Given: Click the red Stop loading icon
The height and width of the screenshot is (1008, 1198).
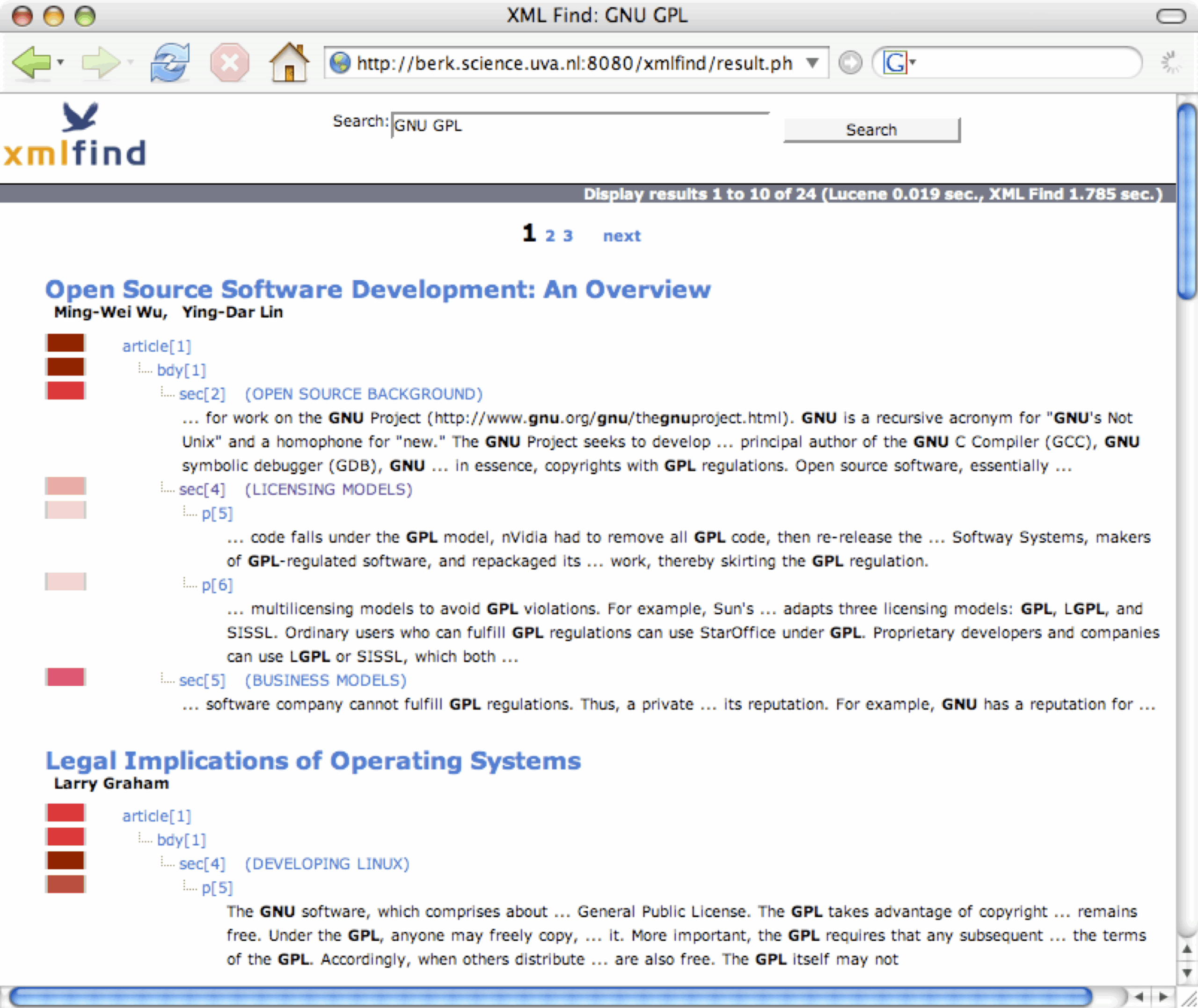Looking at the screenshot, I should click(229, 62).
